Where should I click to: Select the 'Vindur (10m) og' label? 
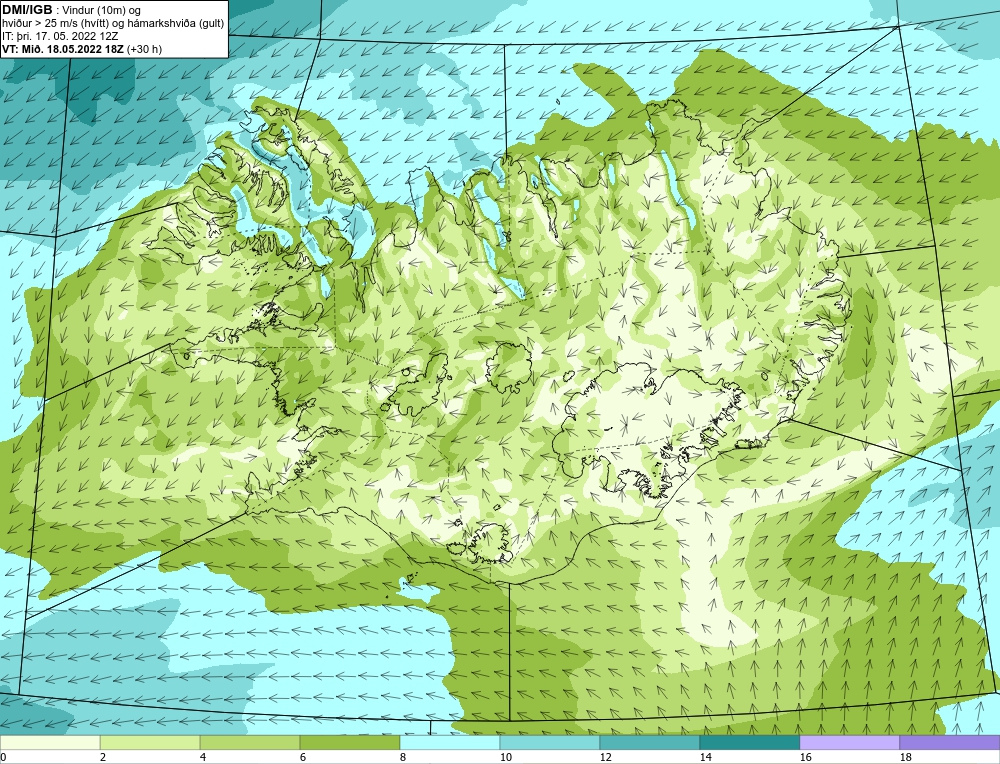click(103, 10)
